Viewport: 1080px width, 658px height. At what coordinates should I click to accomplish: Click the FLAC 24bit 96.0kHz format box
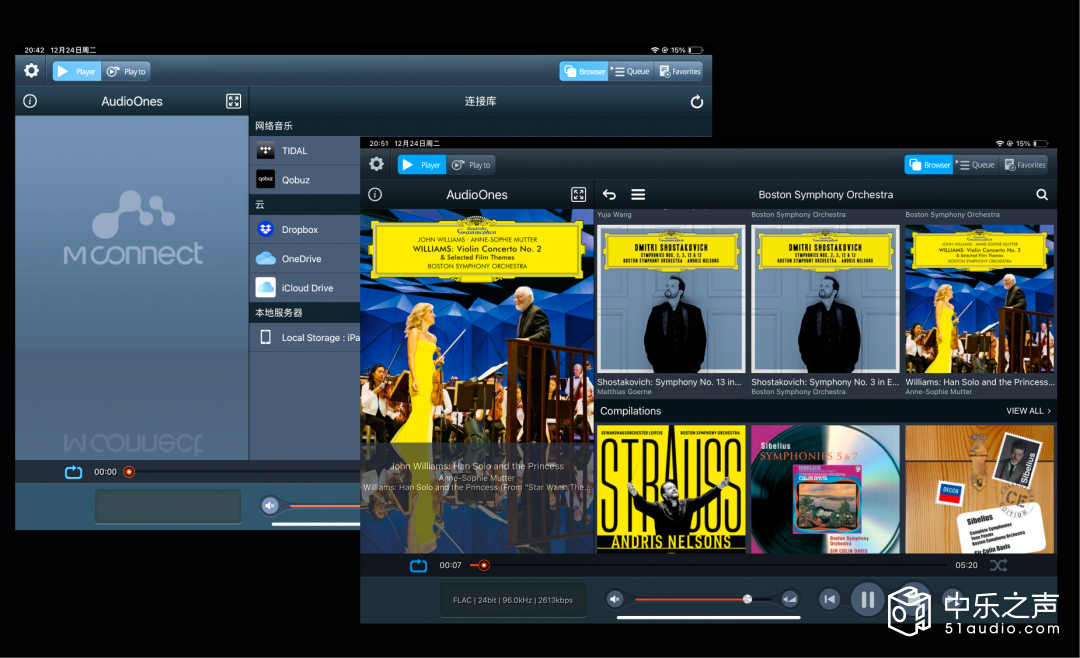tap(513, 600)
